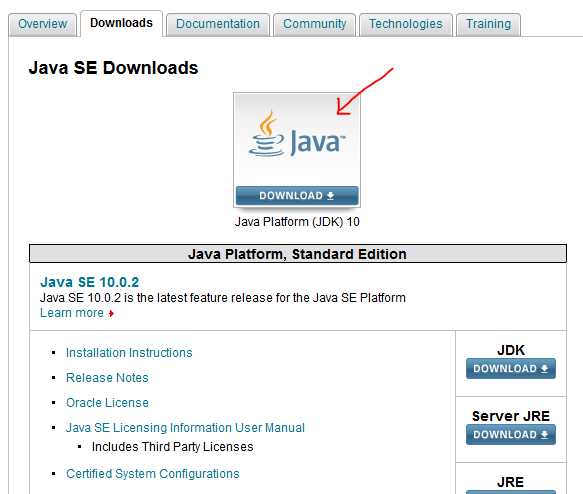Click the JDK DOWNLOAD button

(x=510, y=368)
